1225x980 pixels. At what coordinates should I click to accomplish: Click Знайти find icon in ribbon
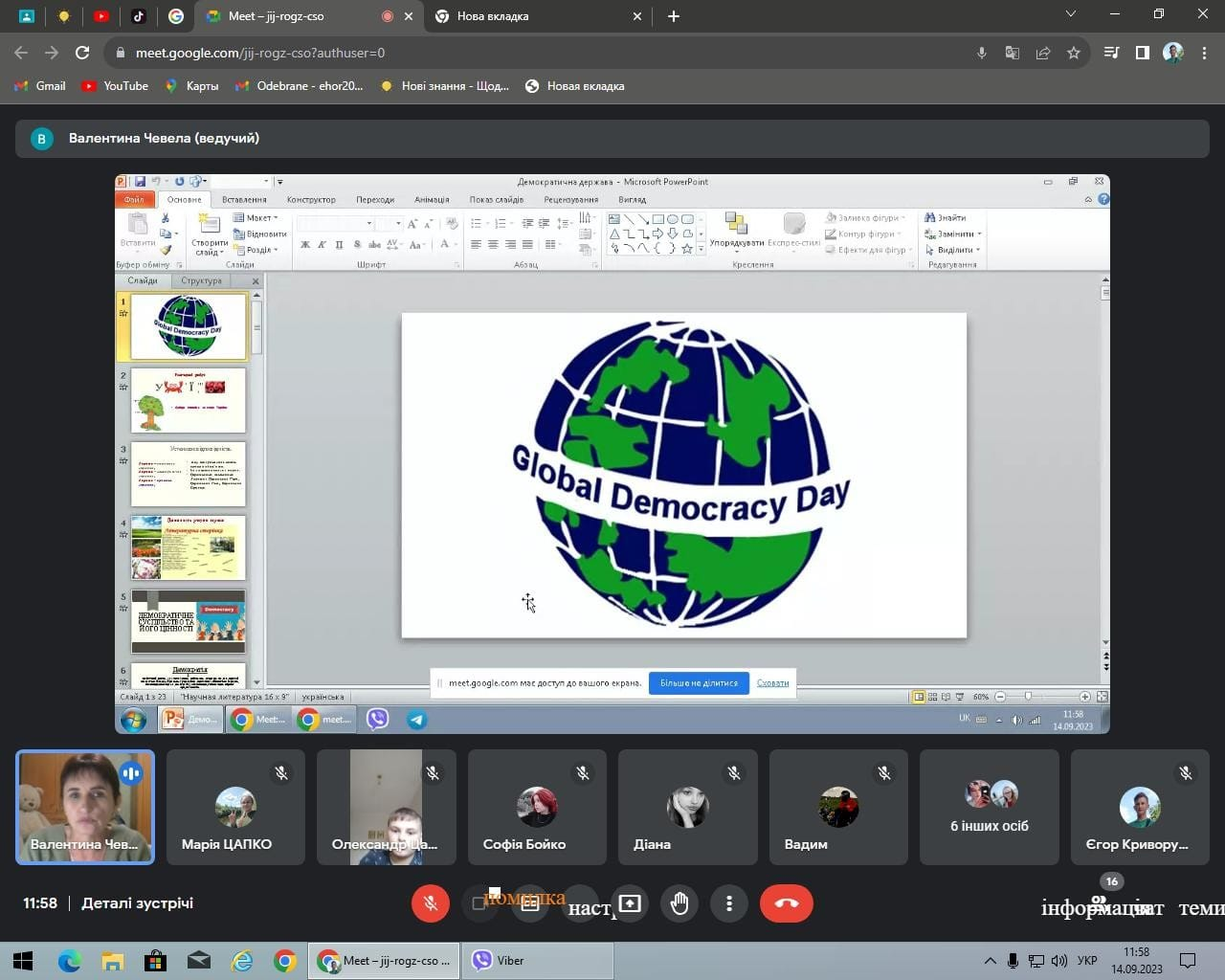tap(946, 218)
